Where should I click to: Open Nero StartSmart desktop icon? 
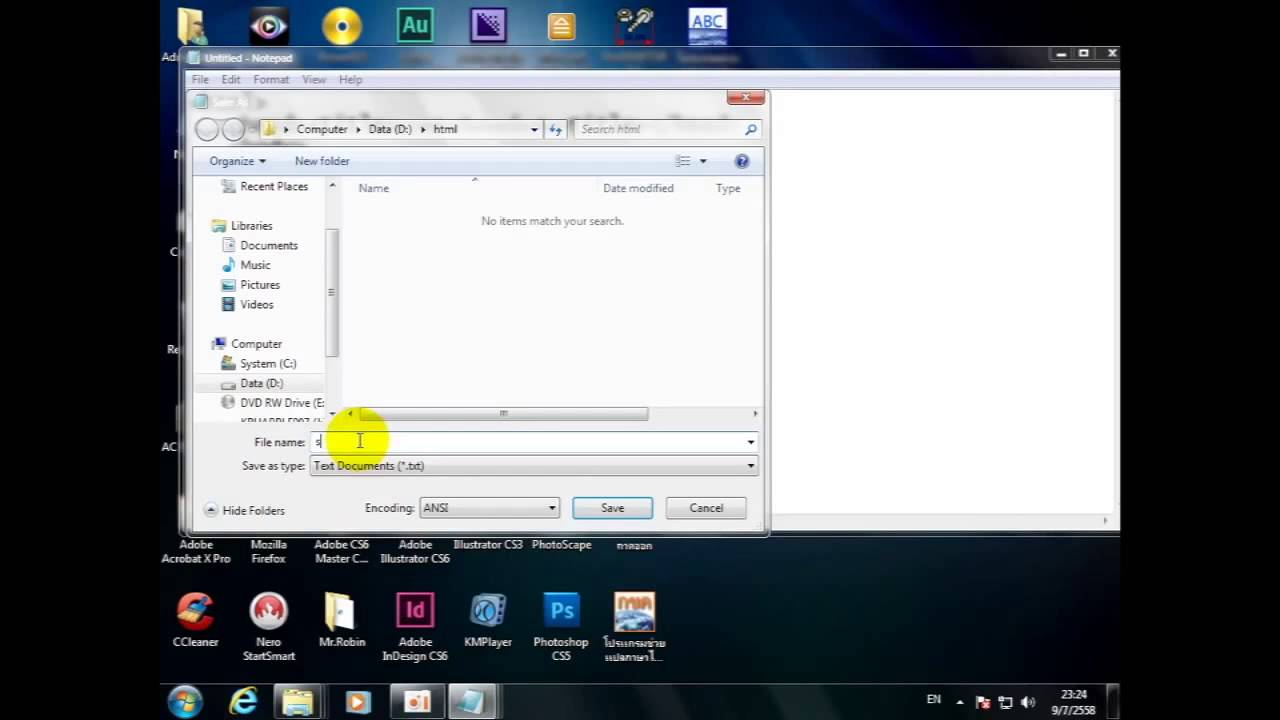tap(268, 627)
